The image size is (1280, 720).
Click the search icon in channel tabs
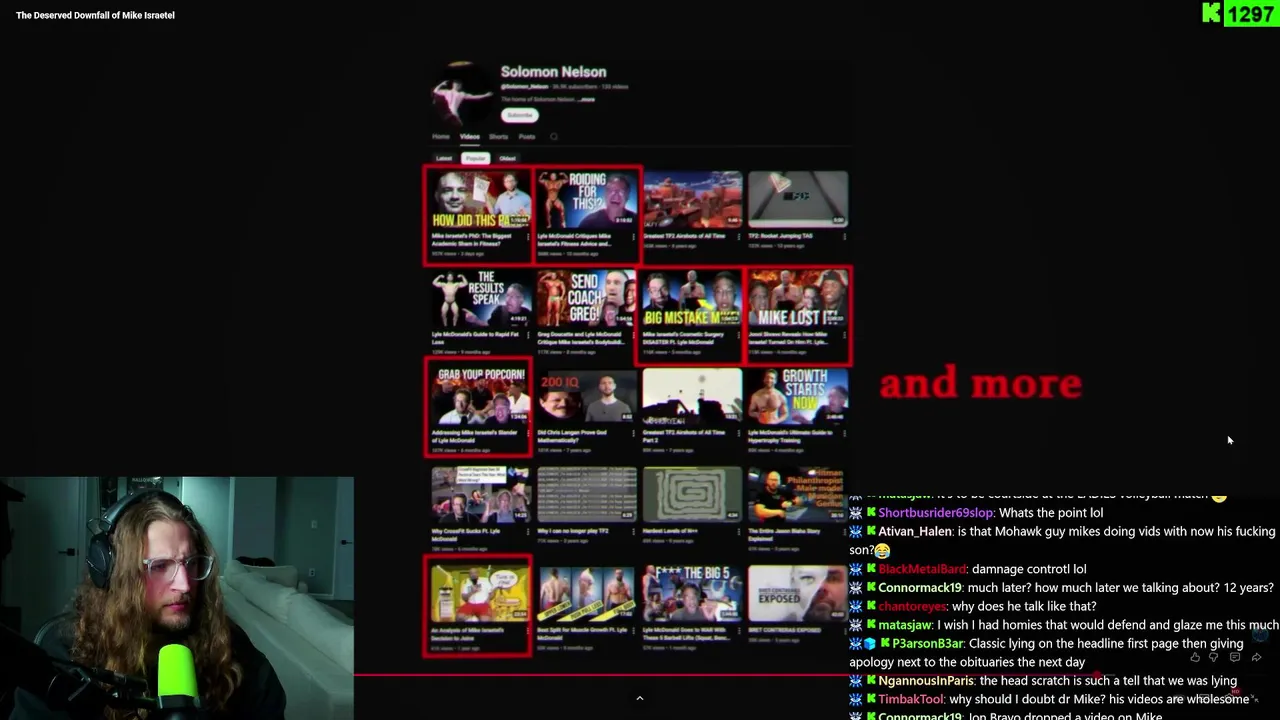pyautogui.click(x=553, y=137)
